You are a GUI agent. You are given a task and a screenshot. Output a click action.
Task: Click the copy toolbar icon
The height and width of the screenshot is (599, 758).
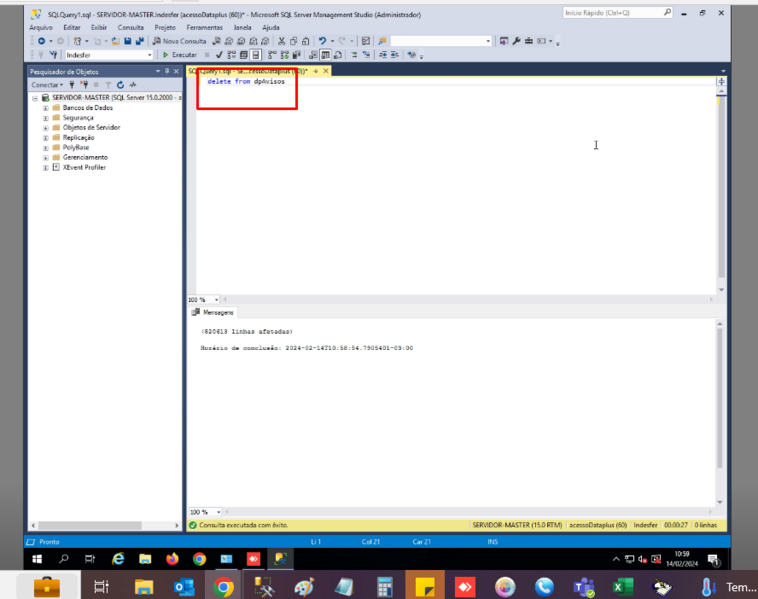tap(293, 41)
